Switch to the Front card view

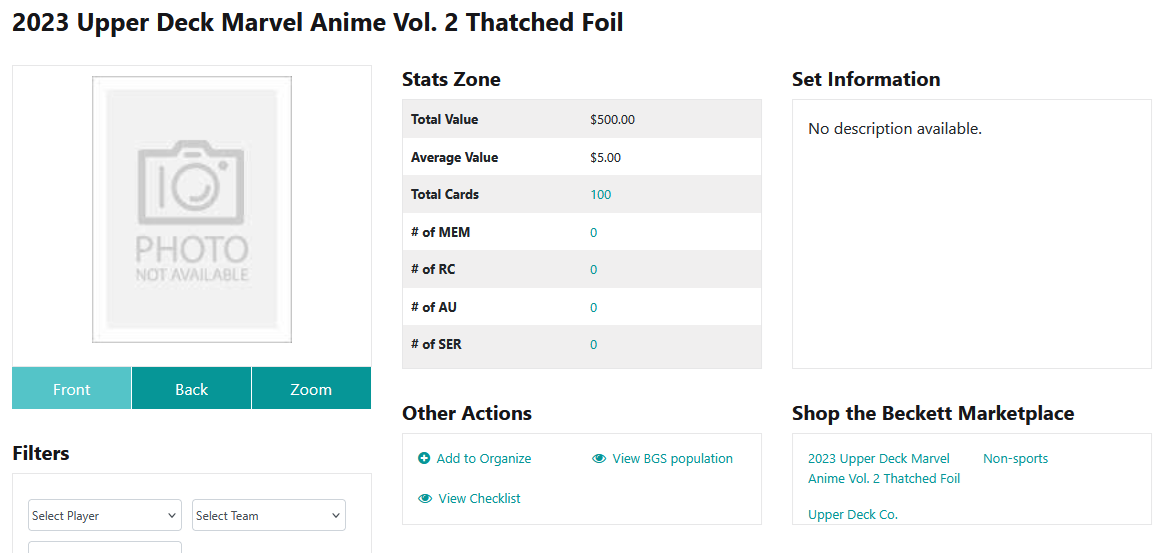[72, 389]
